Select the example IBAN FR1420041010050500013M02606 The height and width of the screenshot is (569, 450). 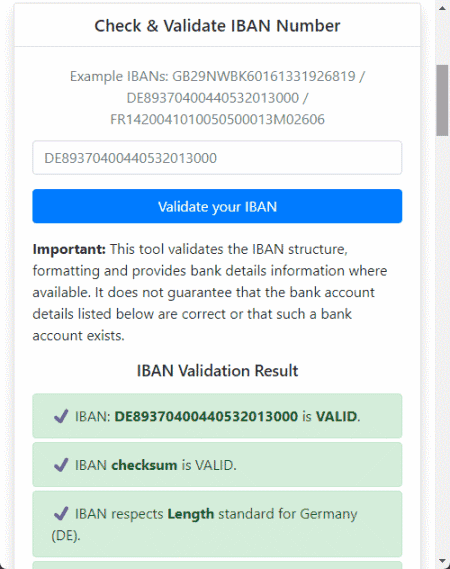click(217, 119)
